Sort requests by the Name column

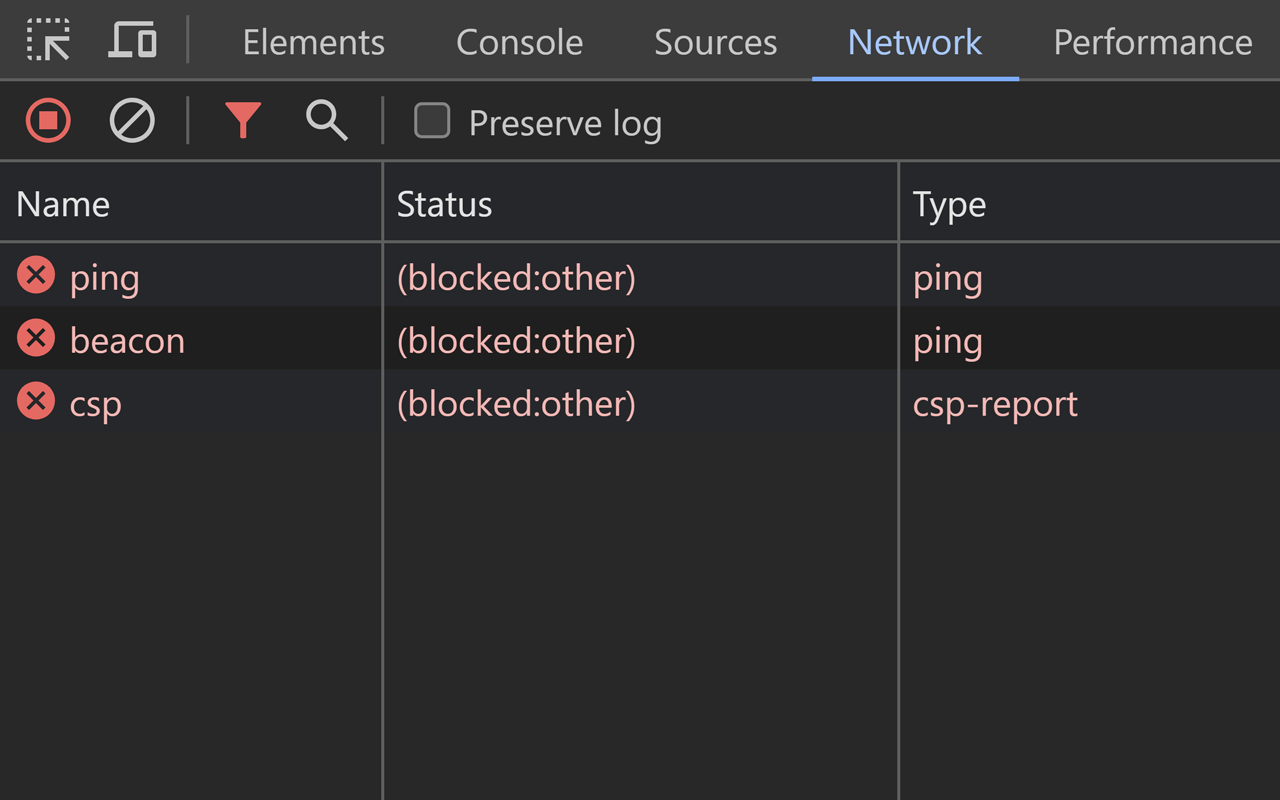pyautogui.click(x=63, y=203)
